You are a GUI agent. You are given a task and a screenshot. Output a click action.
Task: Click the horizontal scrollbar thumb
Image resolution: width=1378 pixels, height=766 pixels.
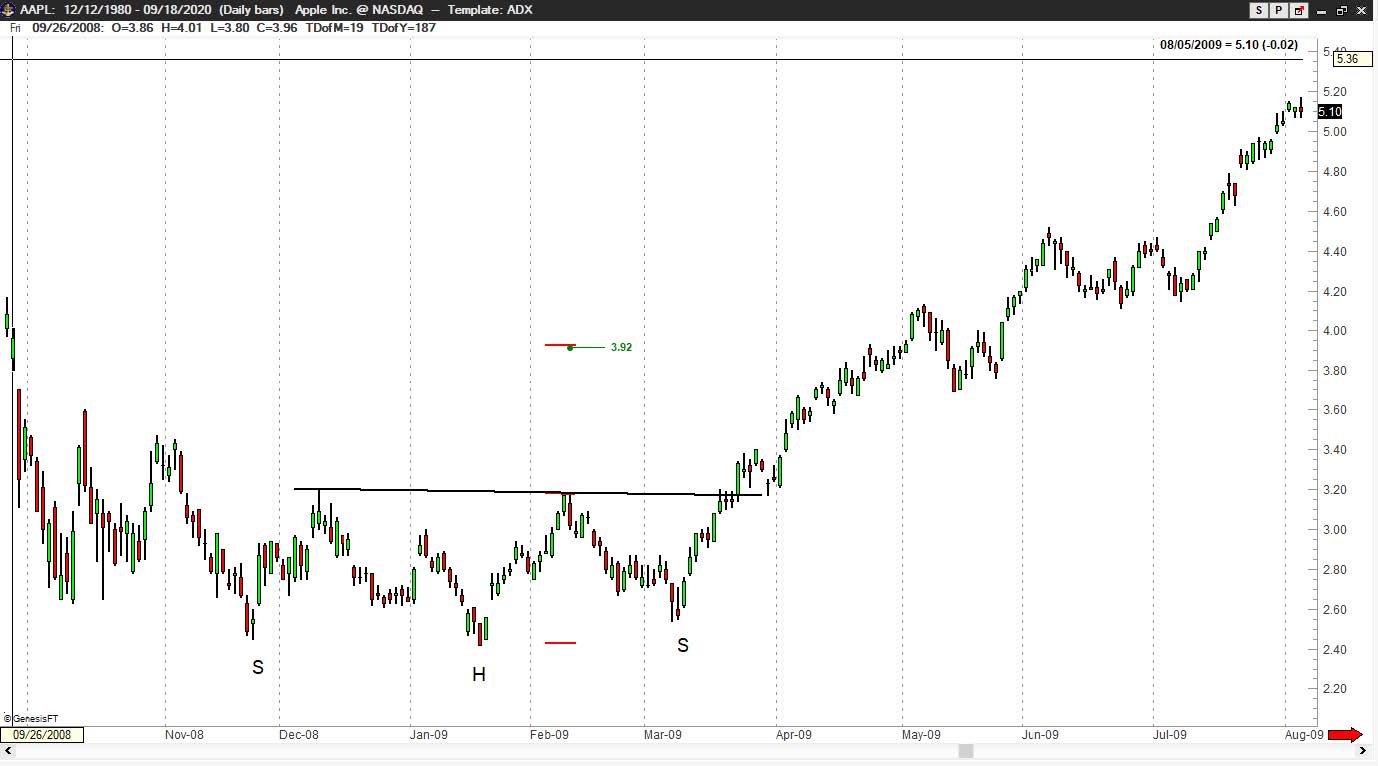pyautogui.click(x=965, y=751)
